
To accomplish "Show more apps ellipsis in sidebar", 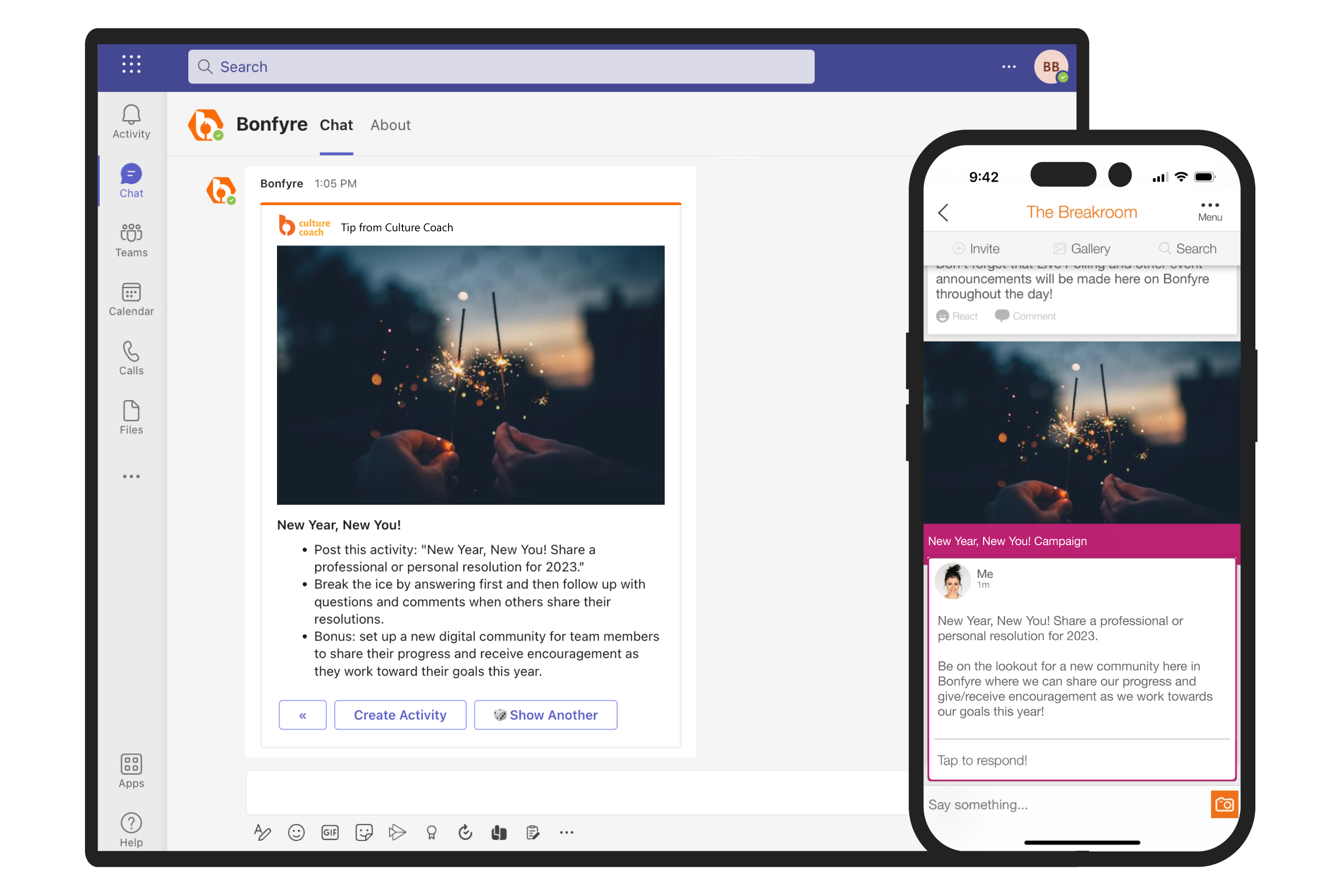I will tap(132, 476).
